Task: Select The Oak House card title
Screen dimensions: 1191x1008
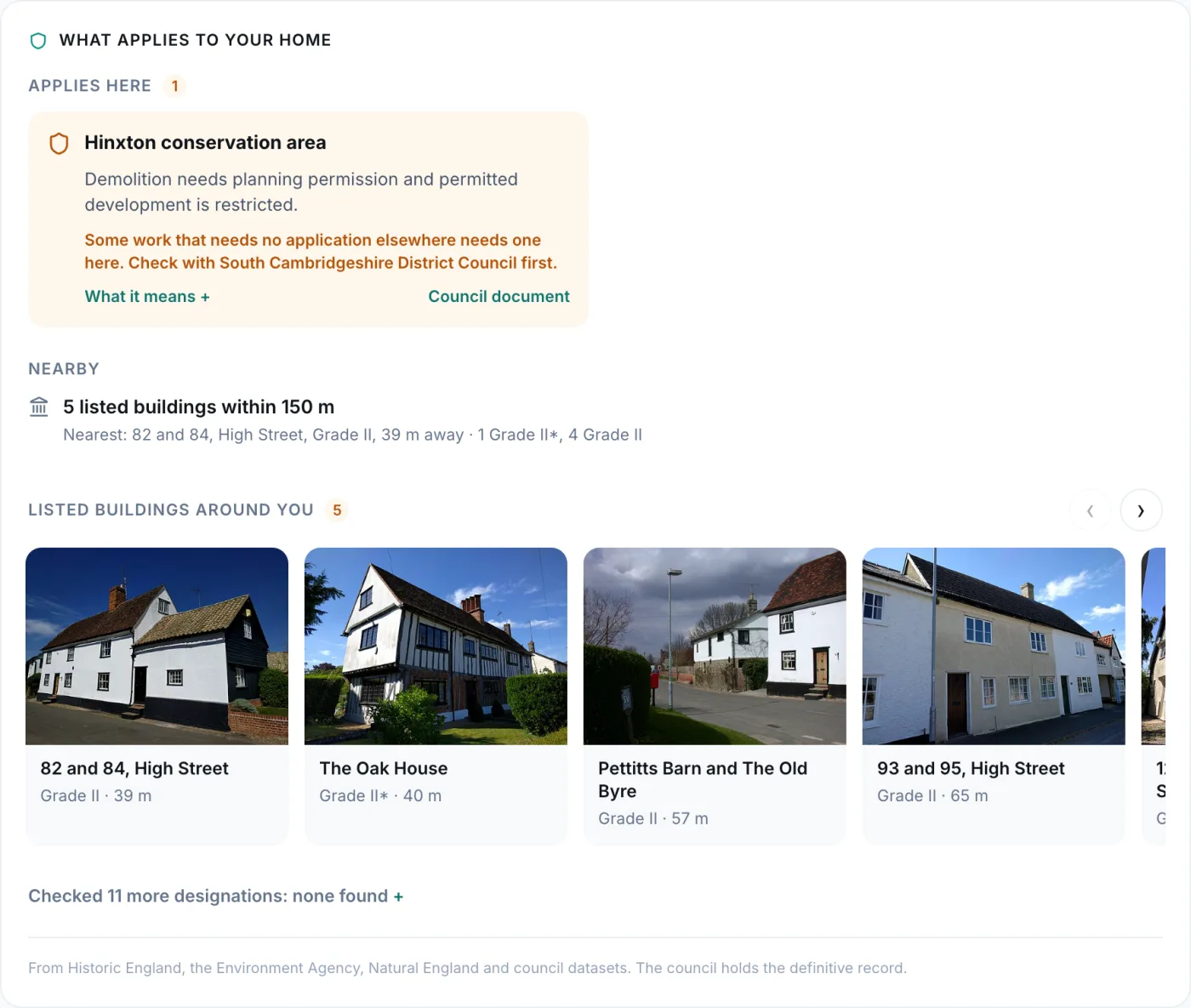Action: pyautogui.click(x=384, y=768)
